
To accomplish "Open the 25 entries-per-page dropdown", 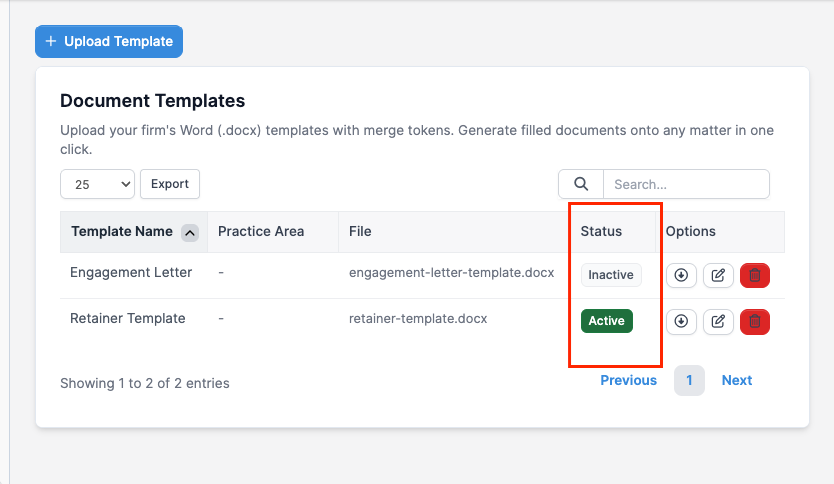I will click(x=97, y=184).
